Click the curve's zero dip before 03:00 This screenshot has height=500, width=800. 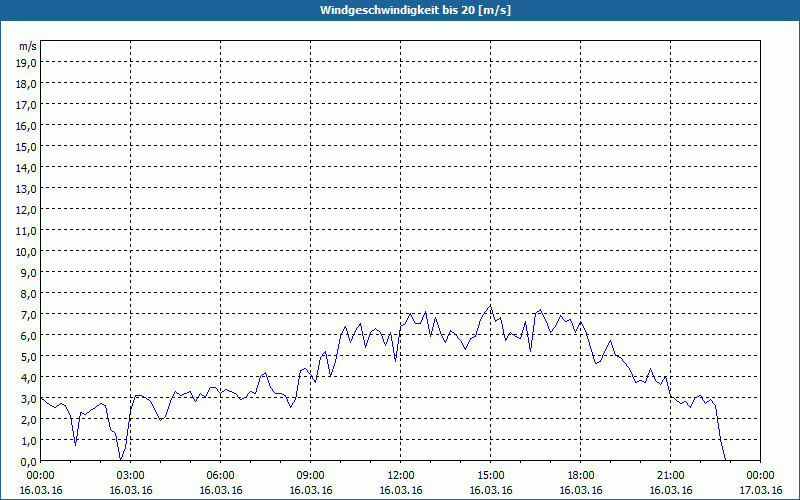tap(121, 460)
